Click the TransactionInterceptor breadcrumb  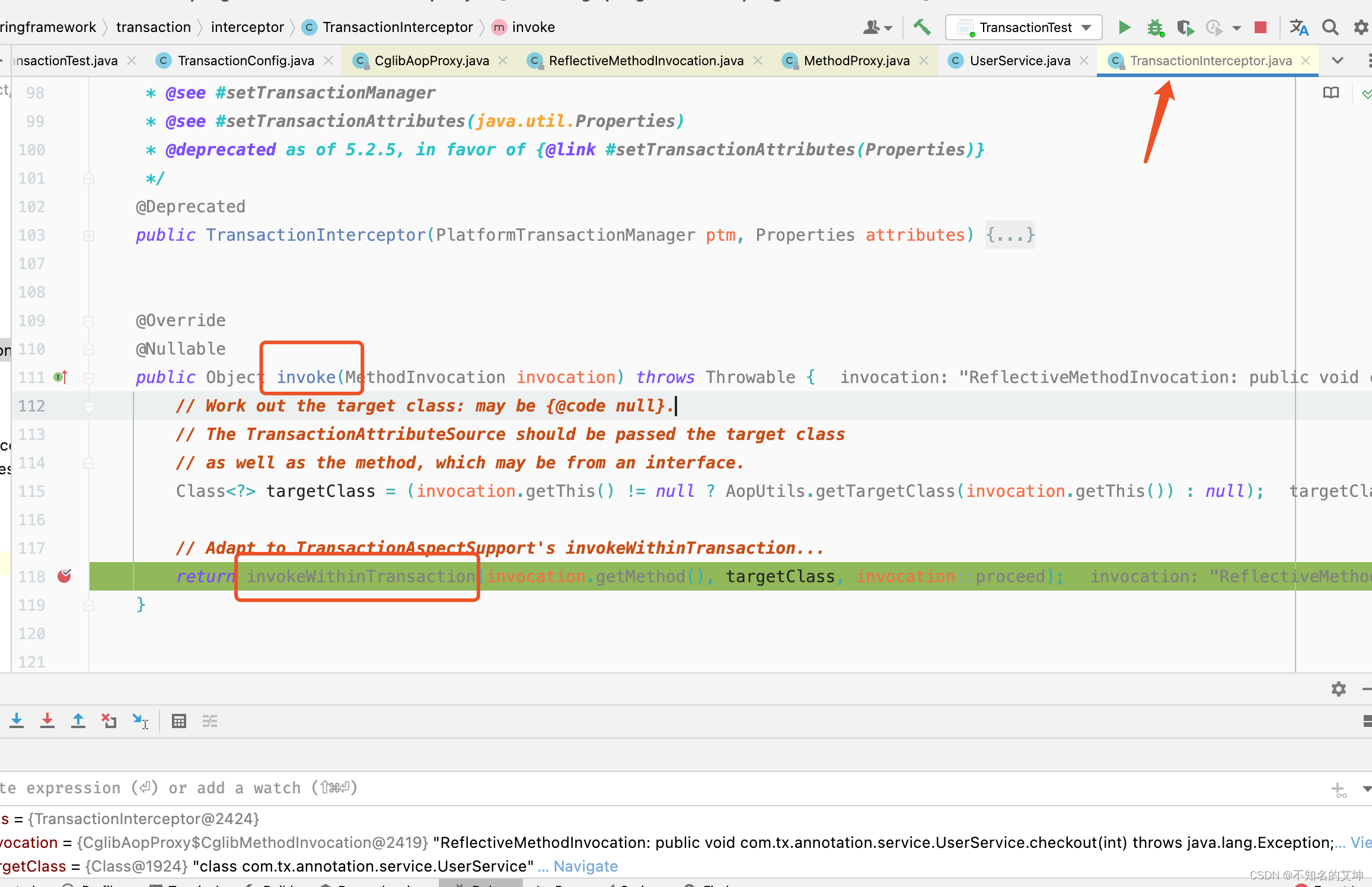pyautogui.click(x=388, y=27)
